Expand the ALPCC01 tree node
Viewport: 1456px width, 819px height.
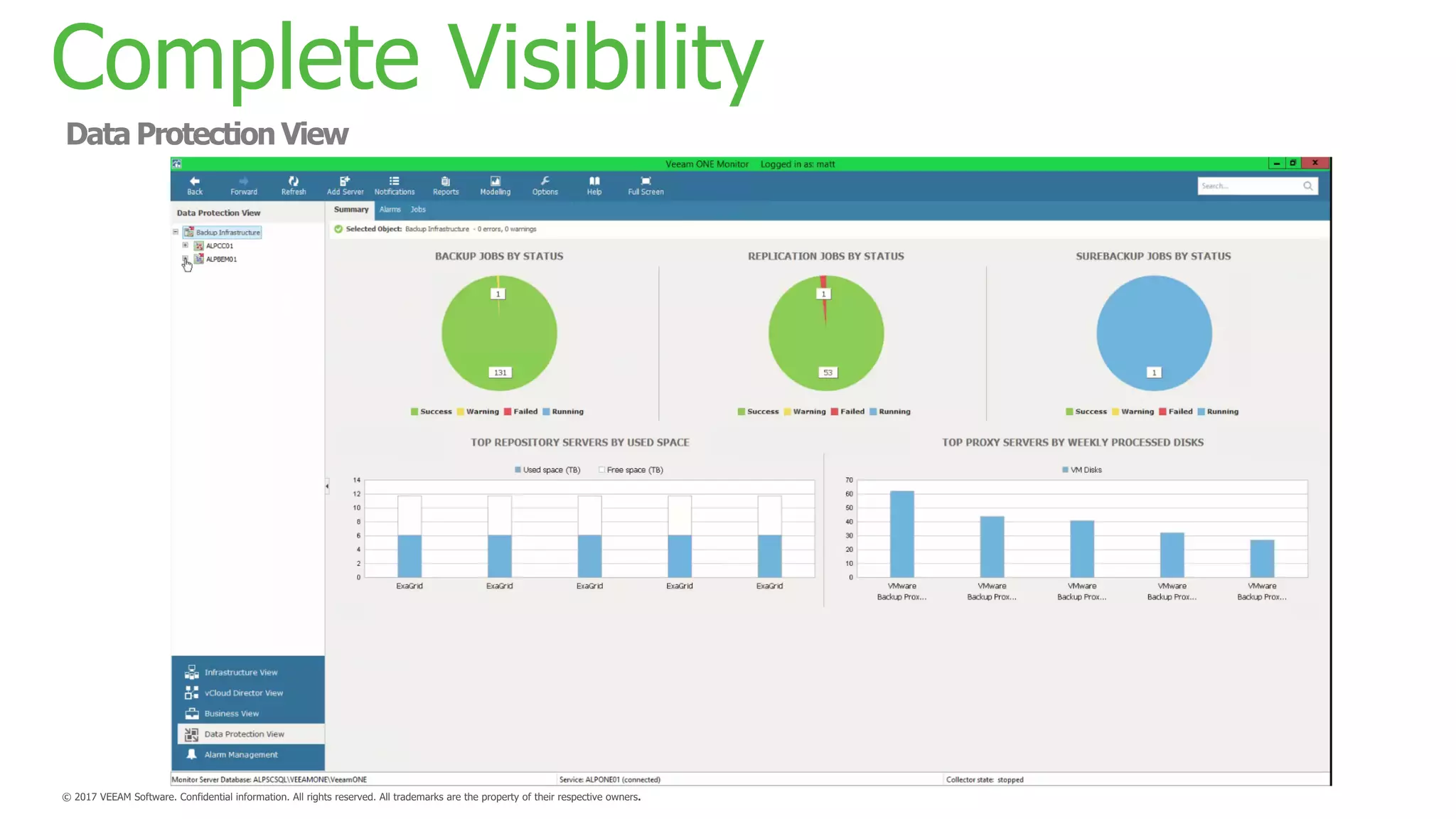(x=186, y=245)
